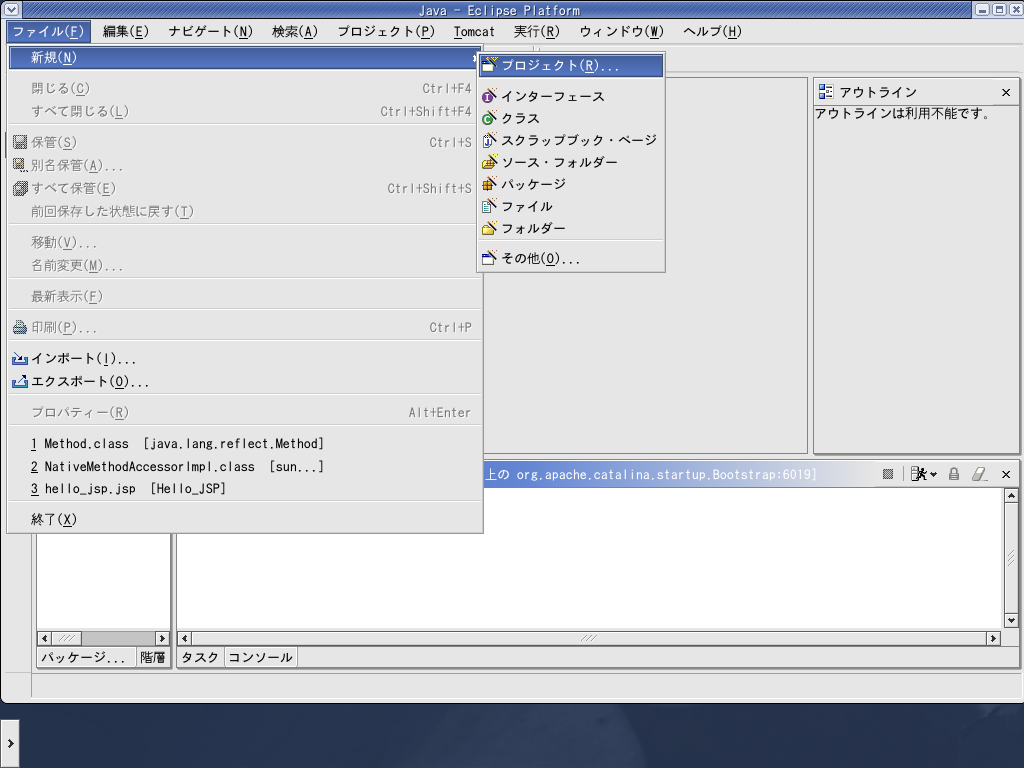
Task: Choose インポート(I)... from the File menu
Action: (245, 359)
